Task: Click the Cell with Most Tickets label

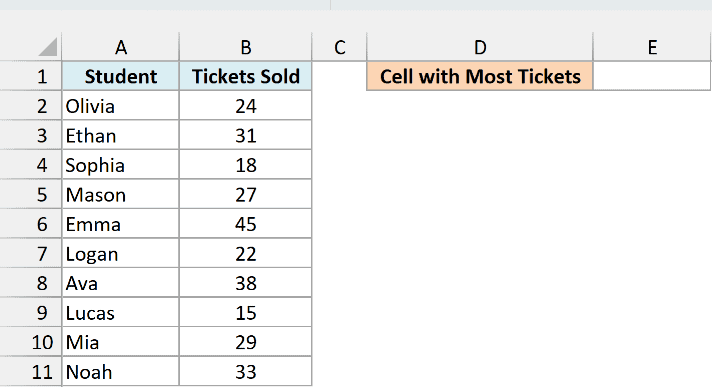Action: [x=480, y=76]
